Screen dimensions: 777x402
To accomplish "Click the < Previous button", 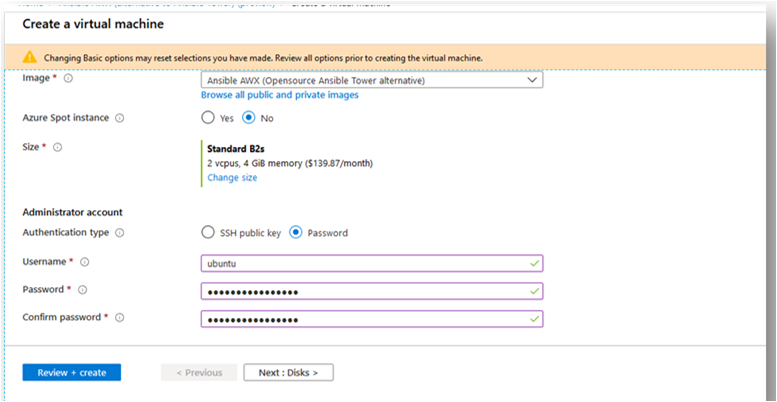I will point(199,373).
